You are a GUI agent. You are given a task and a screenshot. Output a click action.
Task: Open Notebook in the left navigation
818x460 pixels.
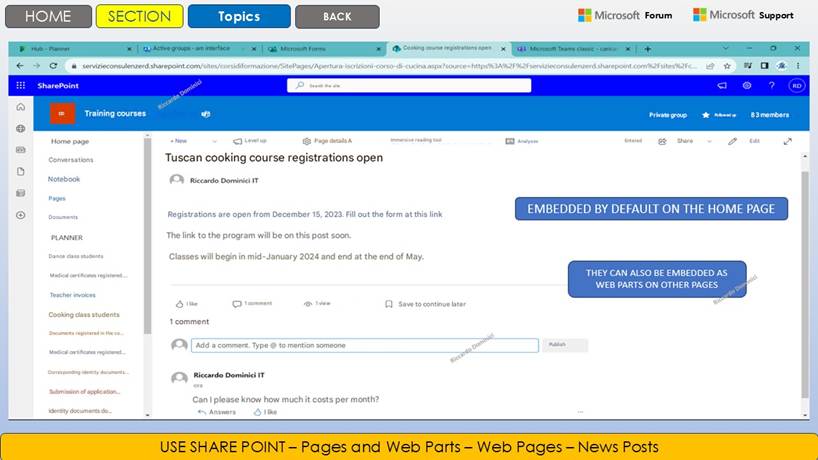point(64,179)
